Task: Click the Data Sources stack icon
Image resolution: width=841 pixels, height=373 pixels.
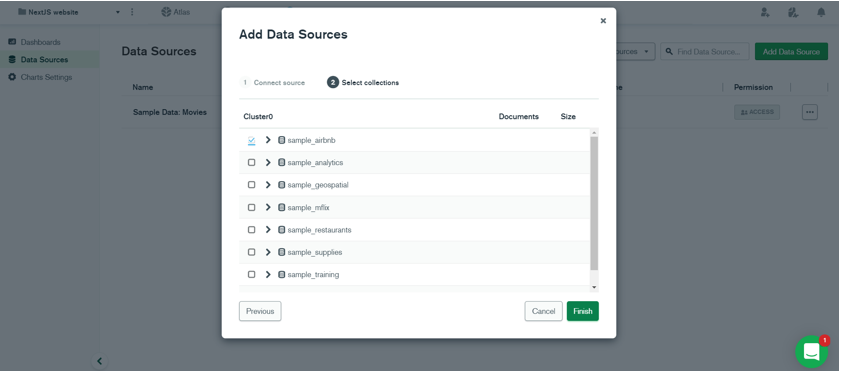Action: click(x=12, y=60)
